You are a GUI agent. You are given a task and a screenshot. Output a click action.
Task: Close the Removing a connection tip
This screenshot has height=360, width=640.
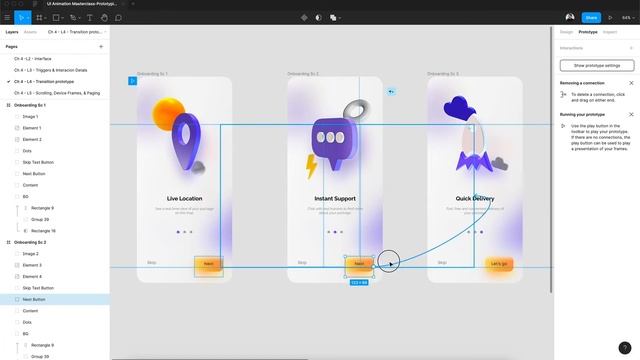[631, 83]
